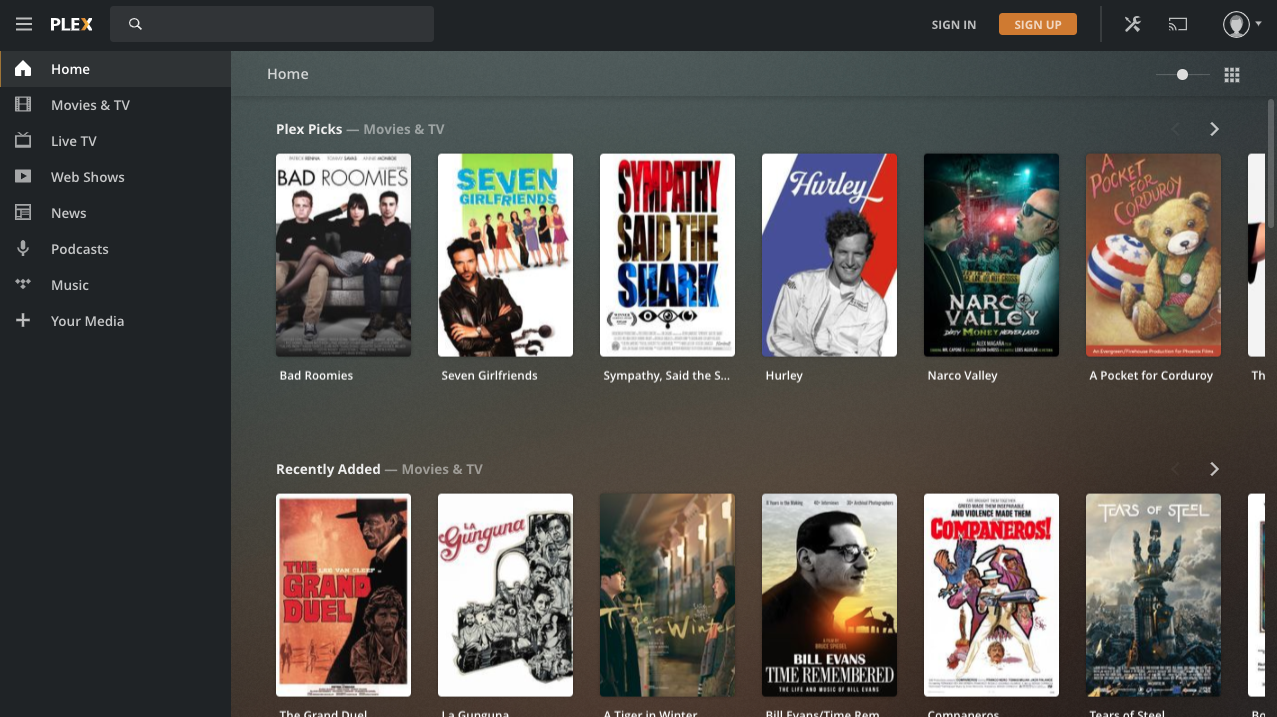Click the cast to device icon

(x=1178, y=24)
